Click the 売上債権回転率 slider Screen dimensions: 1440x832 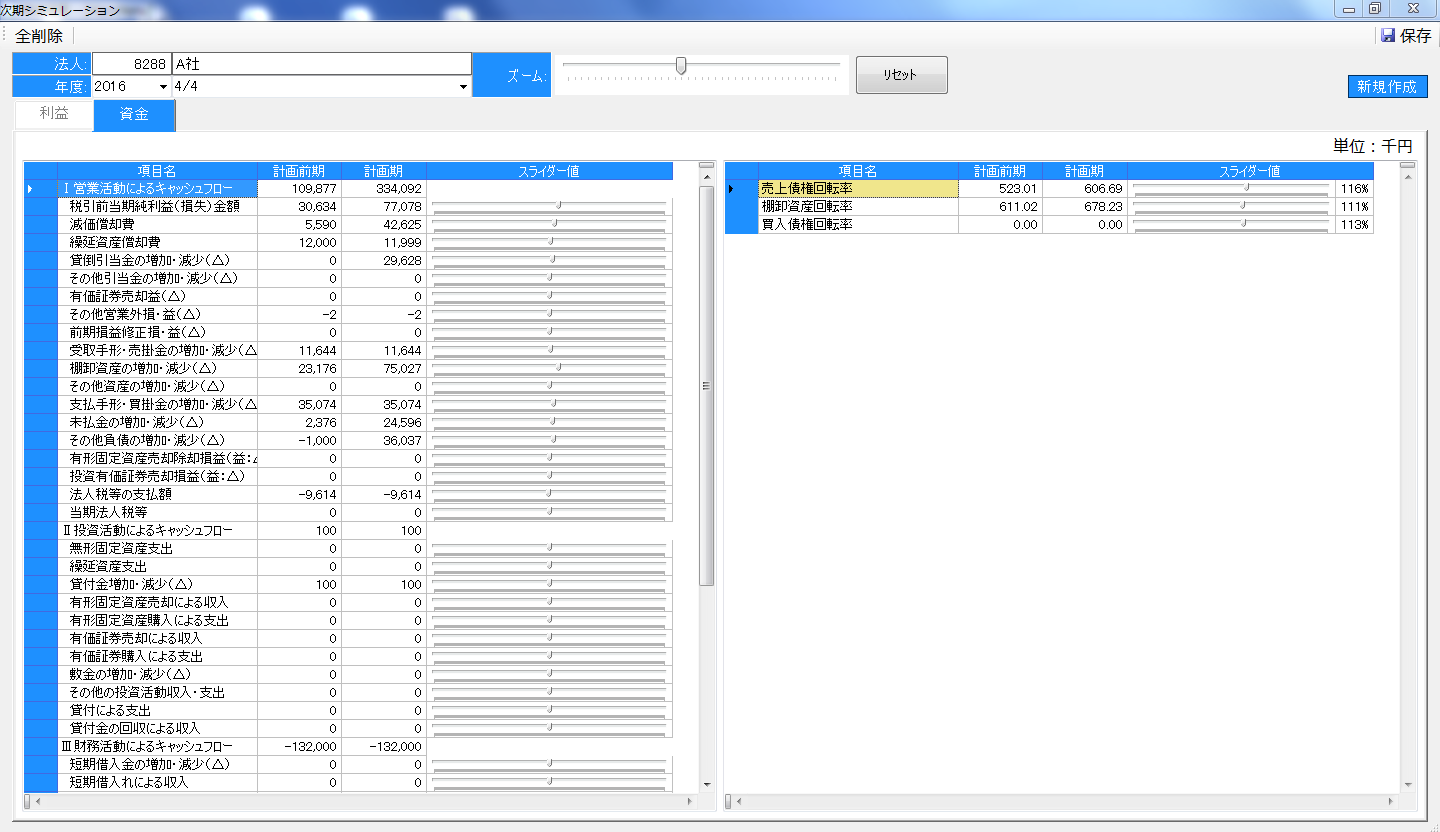[x=1230, y=188]
